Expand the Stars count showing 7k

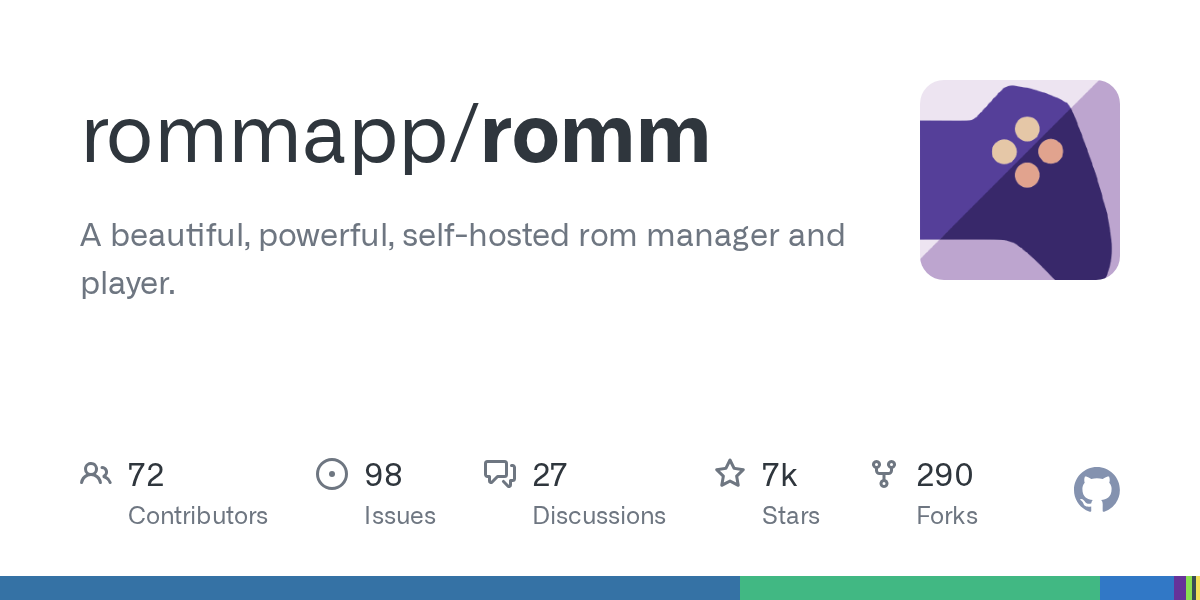(779, 475)
